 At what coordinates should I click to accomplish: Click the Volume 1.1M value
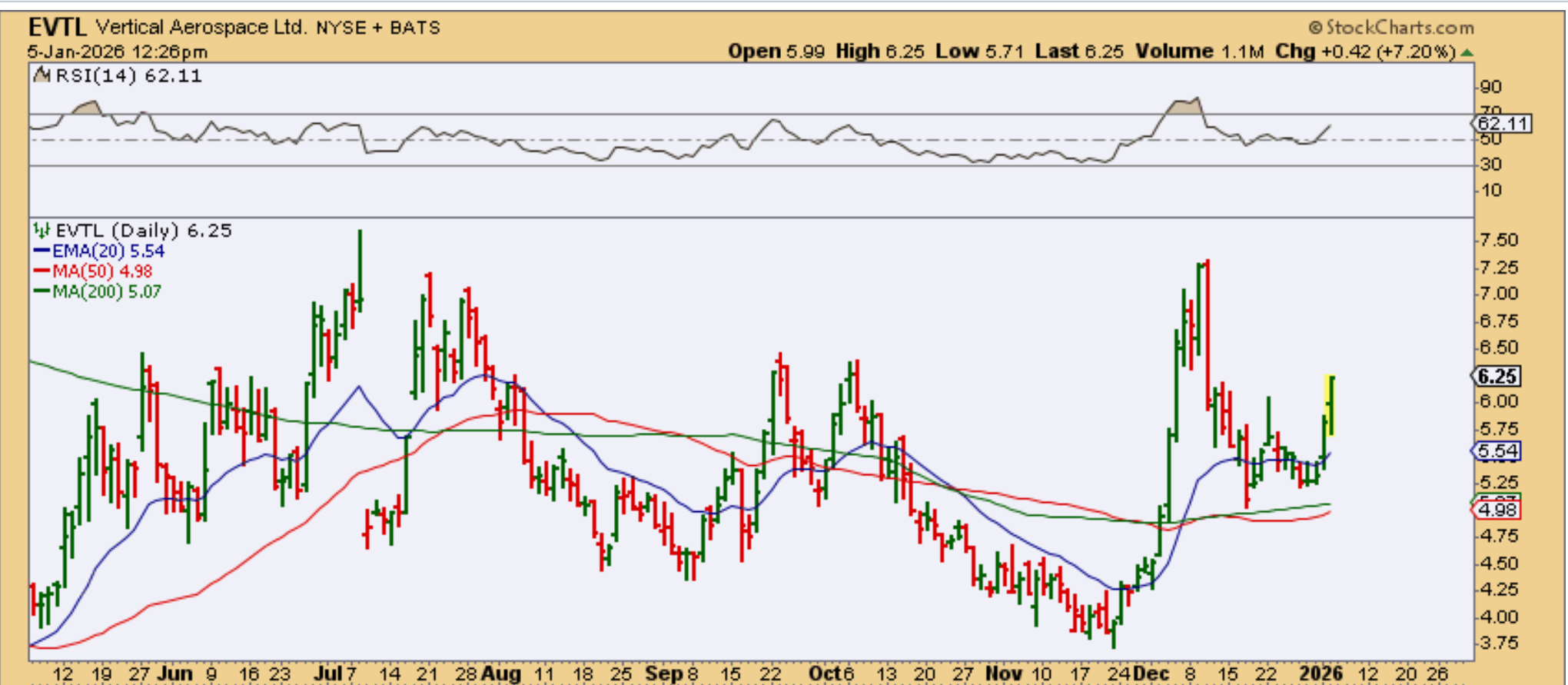[x=1200, y=52]
